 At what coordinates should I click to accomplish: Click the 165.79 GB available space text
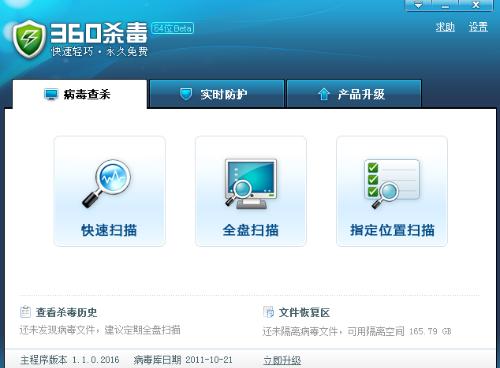tap(430, 331)
